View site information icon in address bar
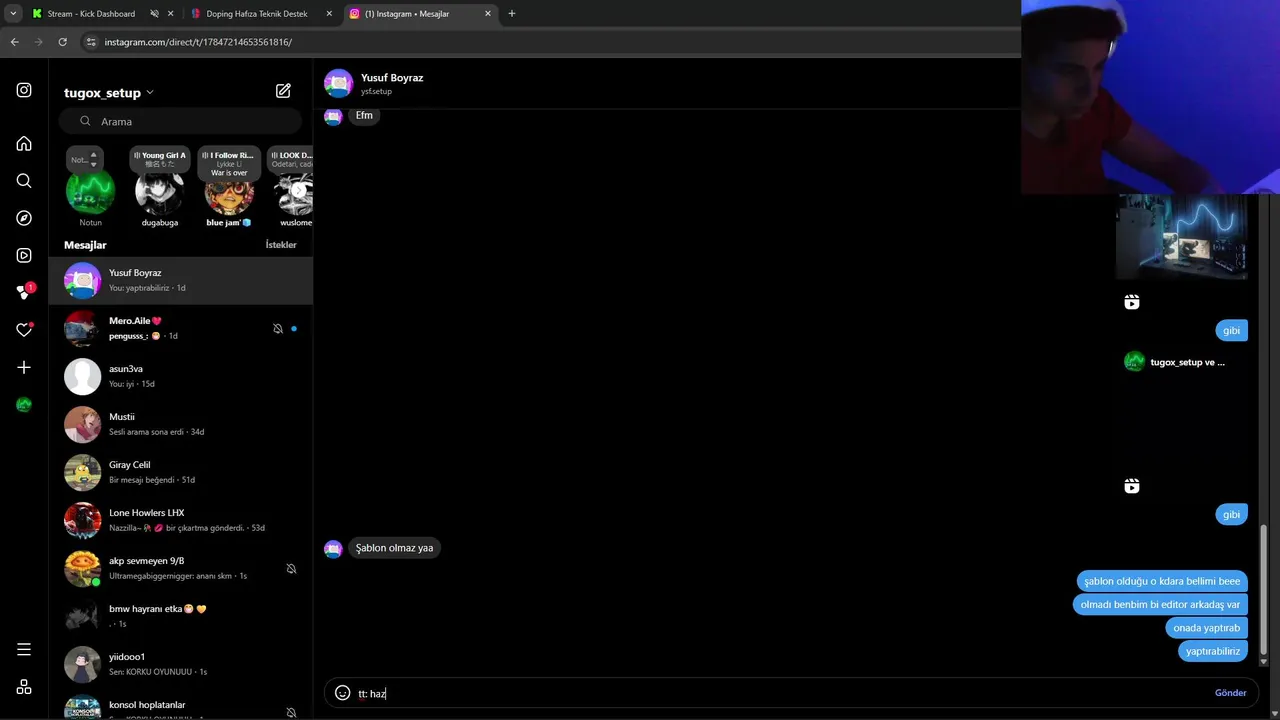Screen dimensions: 1280x720 (x=91, y=42)
